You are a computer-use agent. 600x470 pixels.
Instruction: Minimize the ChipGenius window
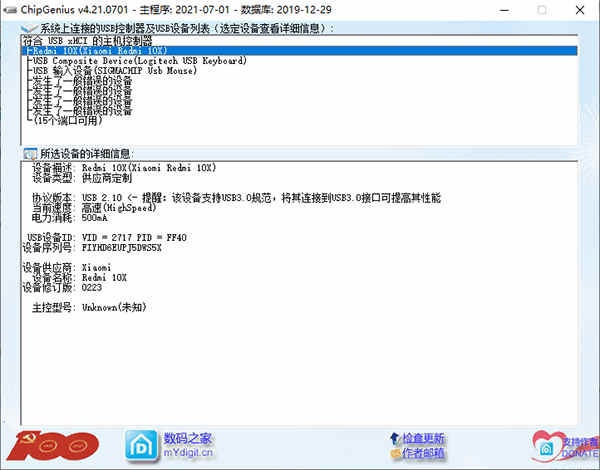505,10
